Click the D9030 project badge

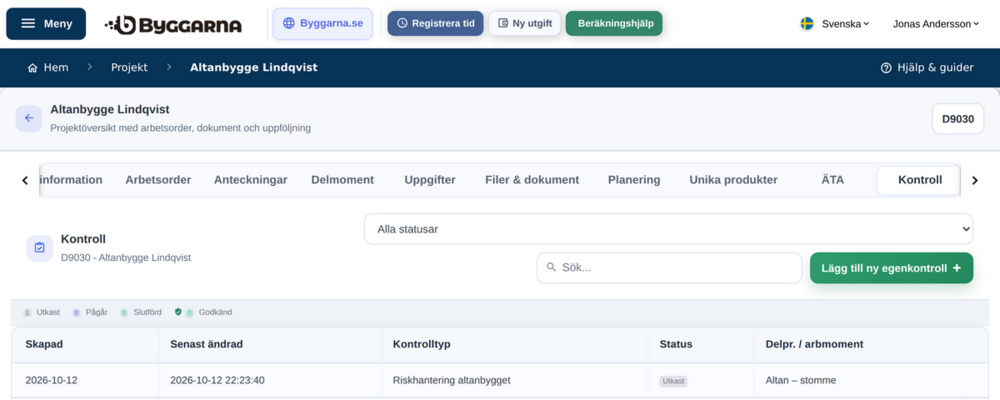point(958,119)
